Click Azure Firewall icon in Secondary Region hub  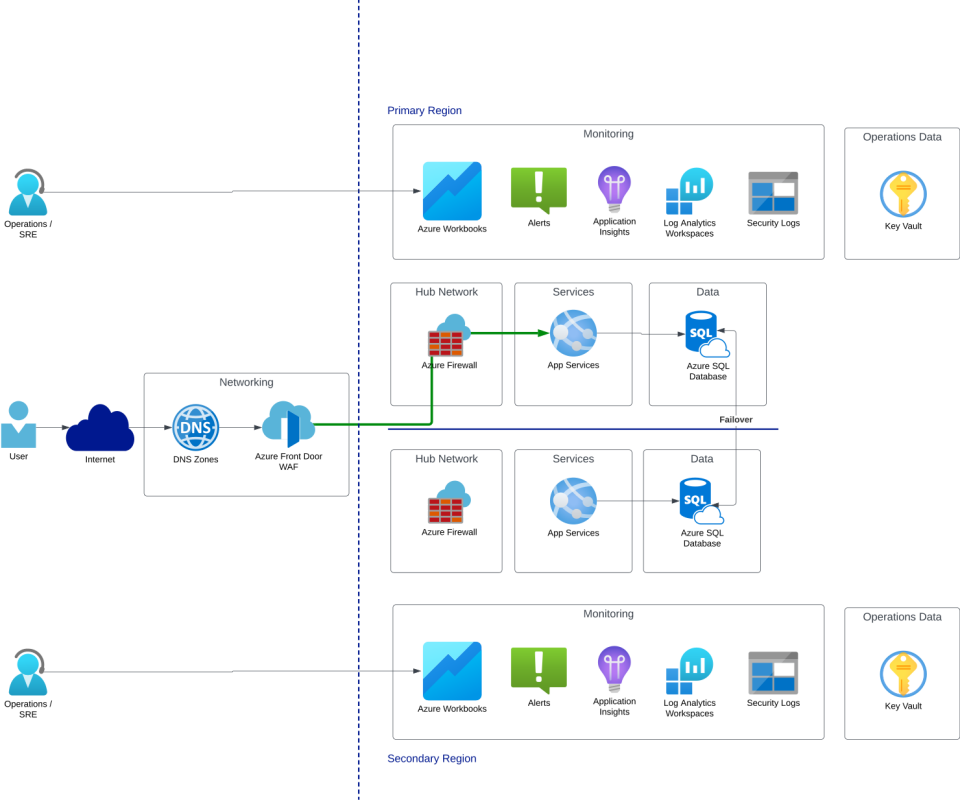click(x=449, y=502)
